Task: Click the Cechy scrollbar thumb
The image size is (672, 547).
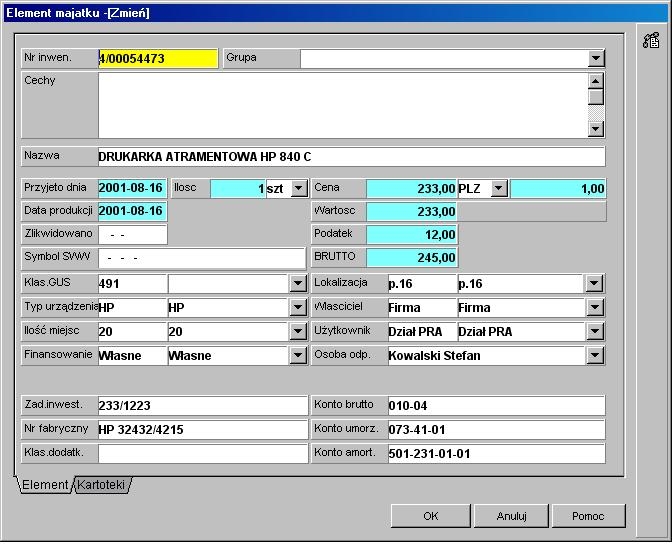Action: (x=596, y=97)
